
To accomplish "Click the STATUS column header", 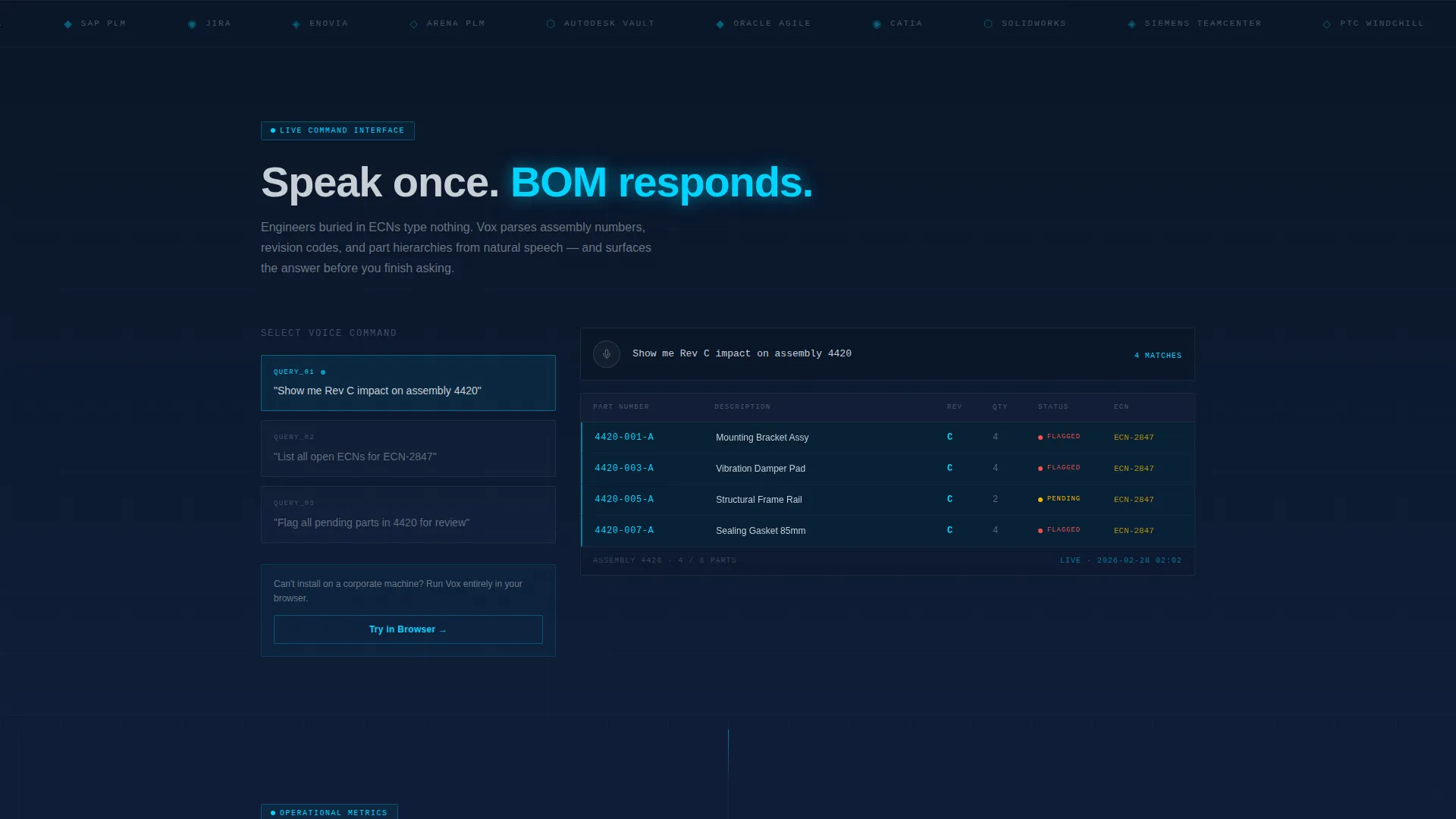I will click(1053, 407).
